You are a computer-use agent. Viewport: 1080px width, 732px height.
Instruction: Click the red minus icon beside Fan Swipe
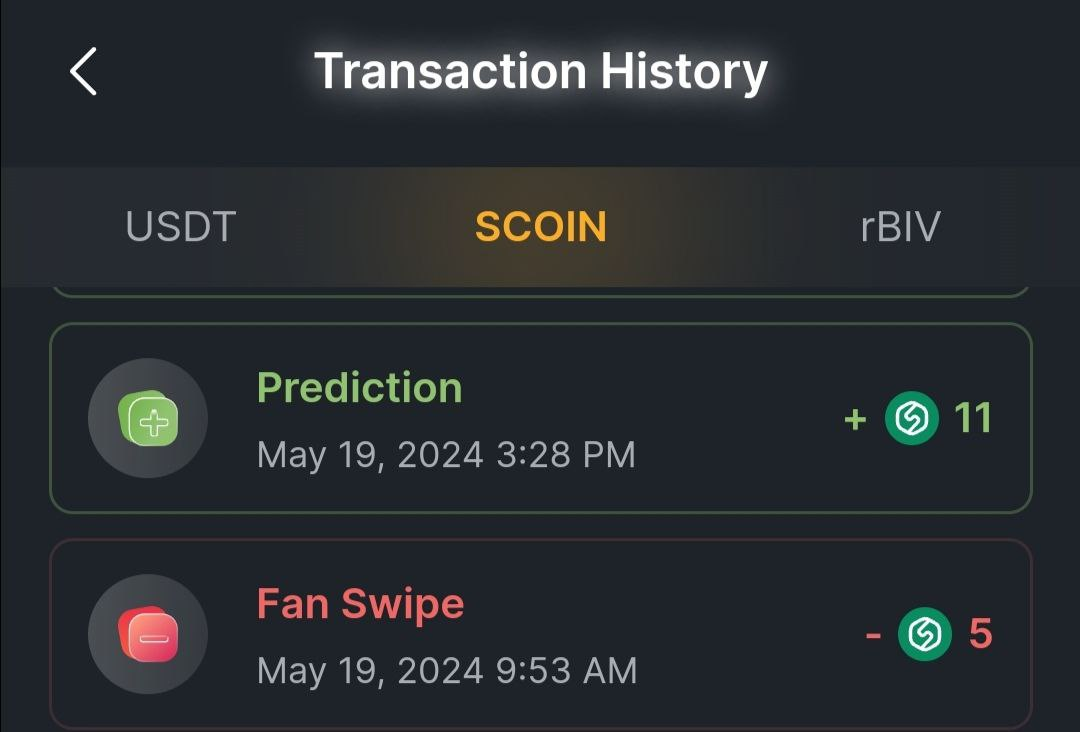tap(148, 634)
